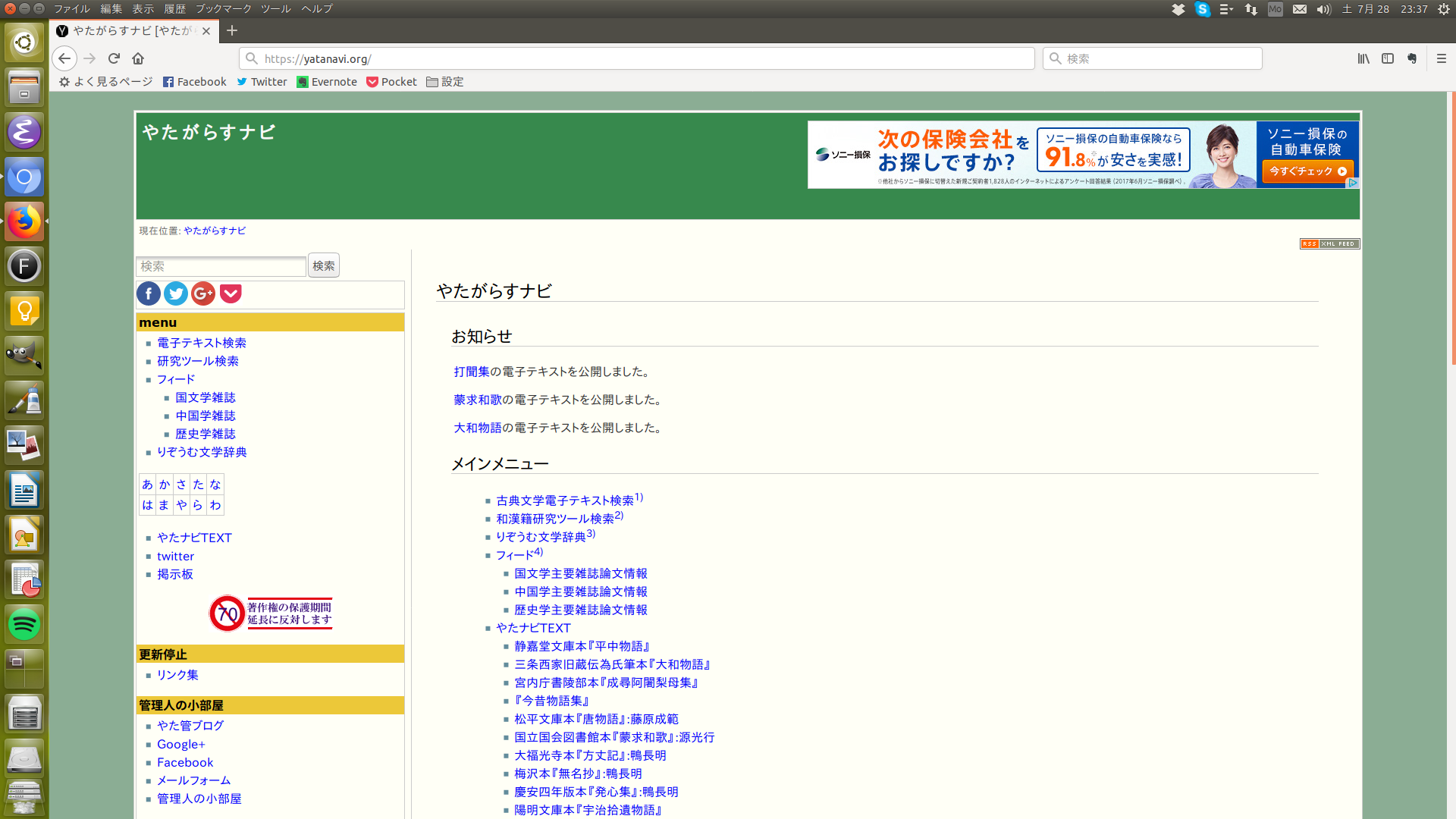
Task: Open a new browser tab
Action: pyautogui.click(x=232, y=31)
